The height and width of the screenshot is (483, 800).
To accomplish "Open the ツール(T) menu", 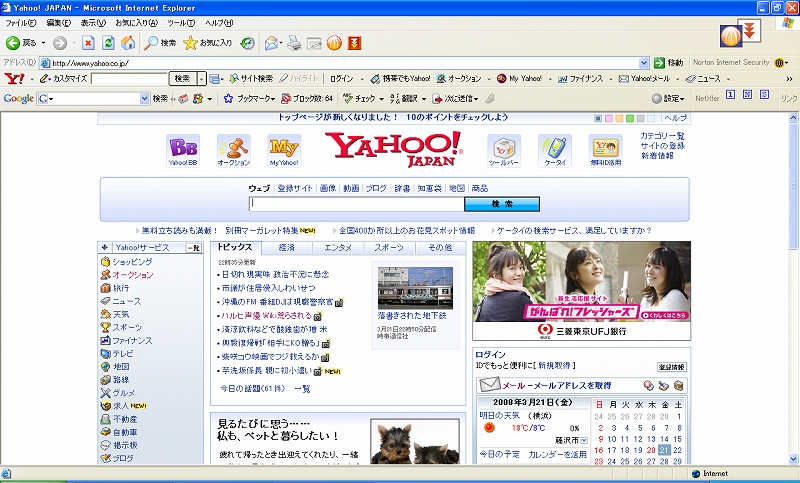I will [181, 23].
